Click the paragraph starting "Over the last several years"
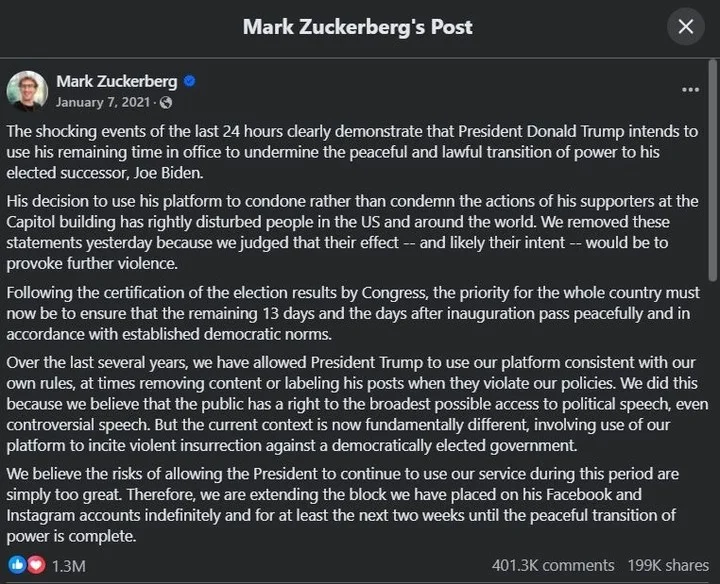 coord(357,404)
